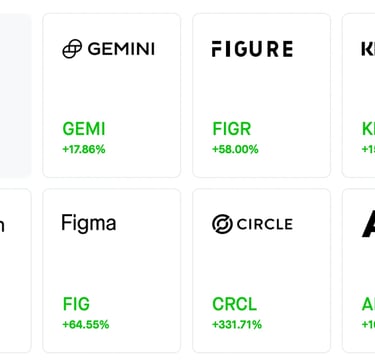Click the Gemini logo icon
Screen dimensions: 375x361
72,49
